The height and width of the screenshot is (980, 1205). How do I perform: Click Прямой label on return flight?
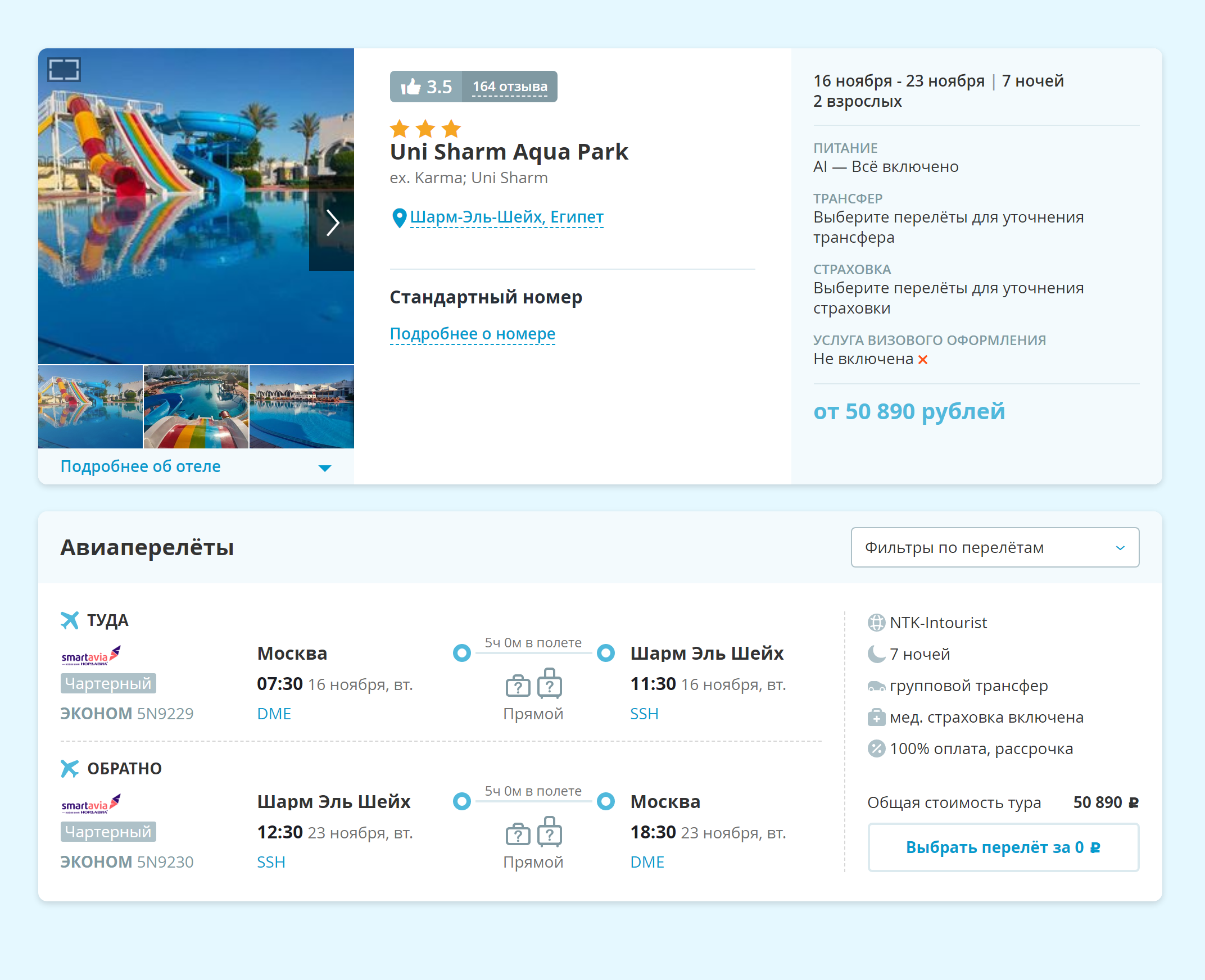click(533, 862)
